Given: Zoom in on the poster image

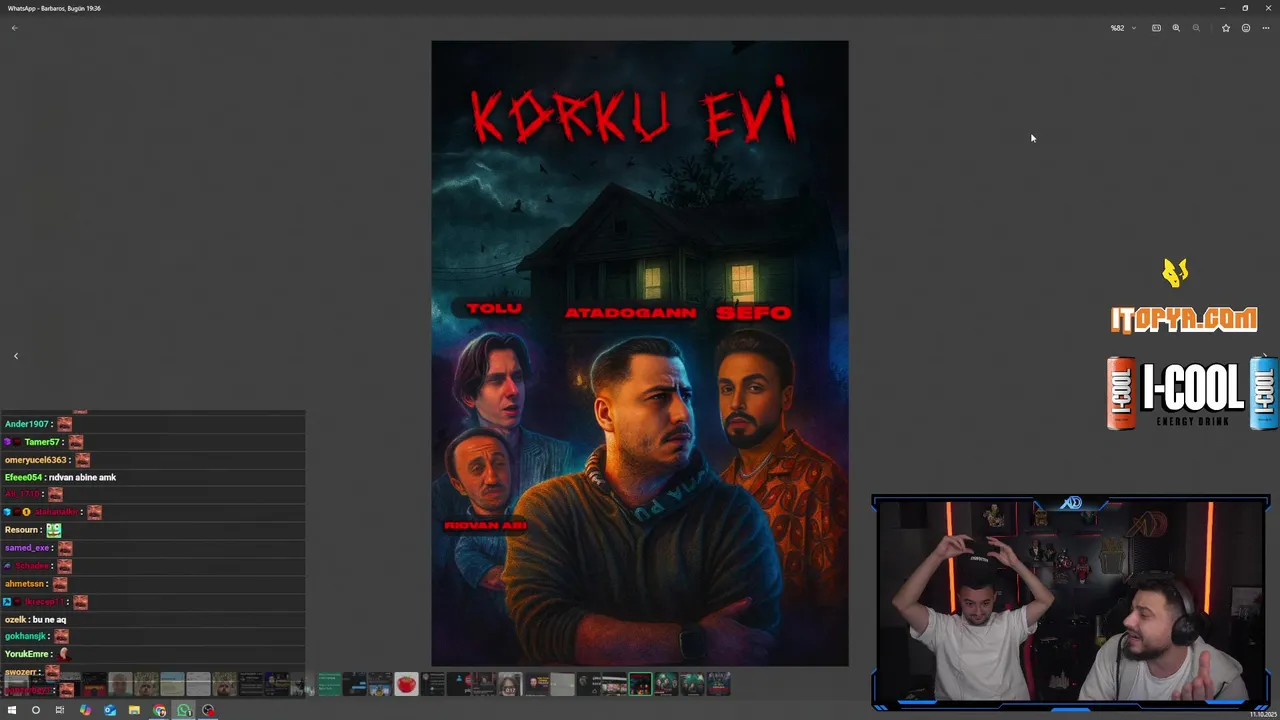Looking at the screenshot, I should [x=1176, y=28].
